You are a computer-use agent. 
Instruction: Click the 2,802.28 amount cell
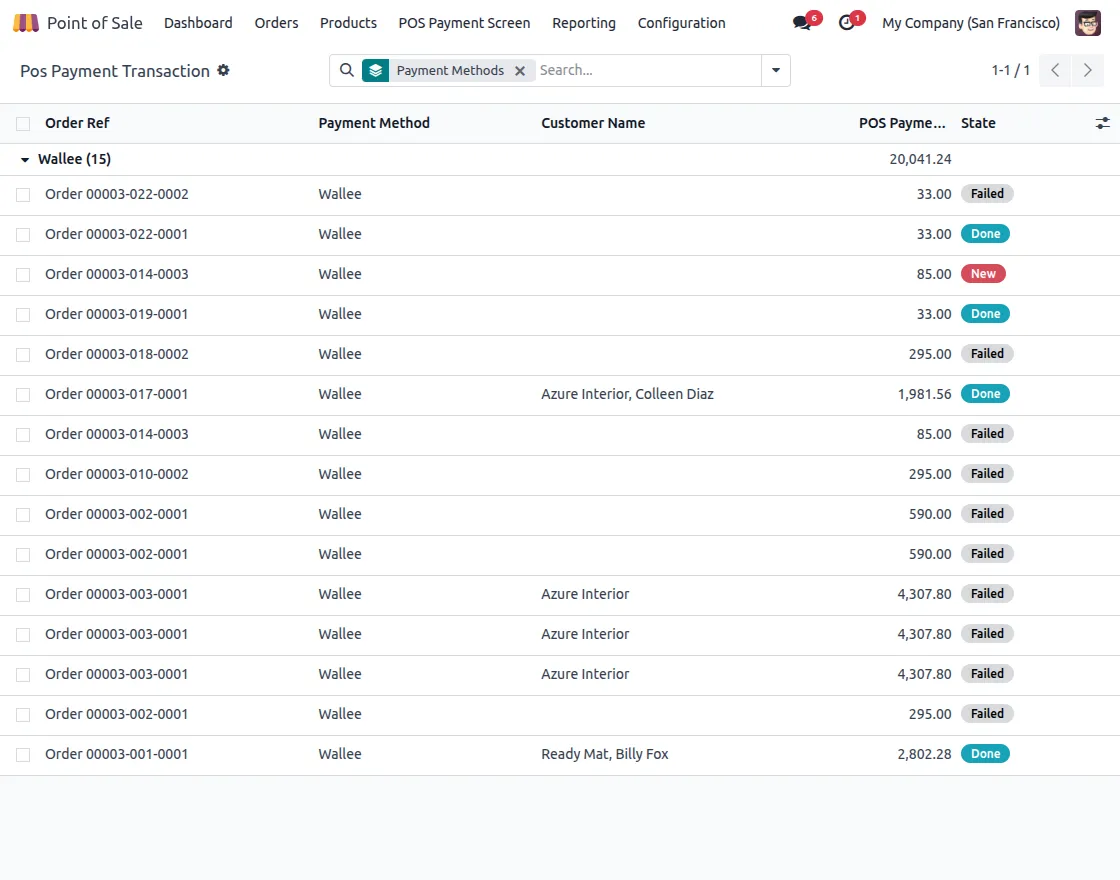(924, 754)
